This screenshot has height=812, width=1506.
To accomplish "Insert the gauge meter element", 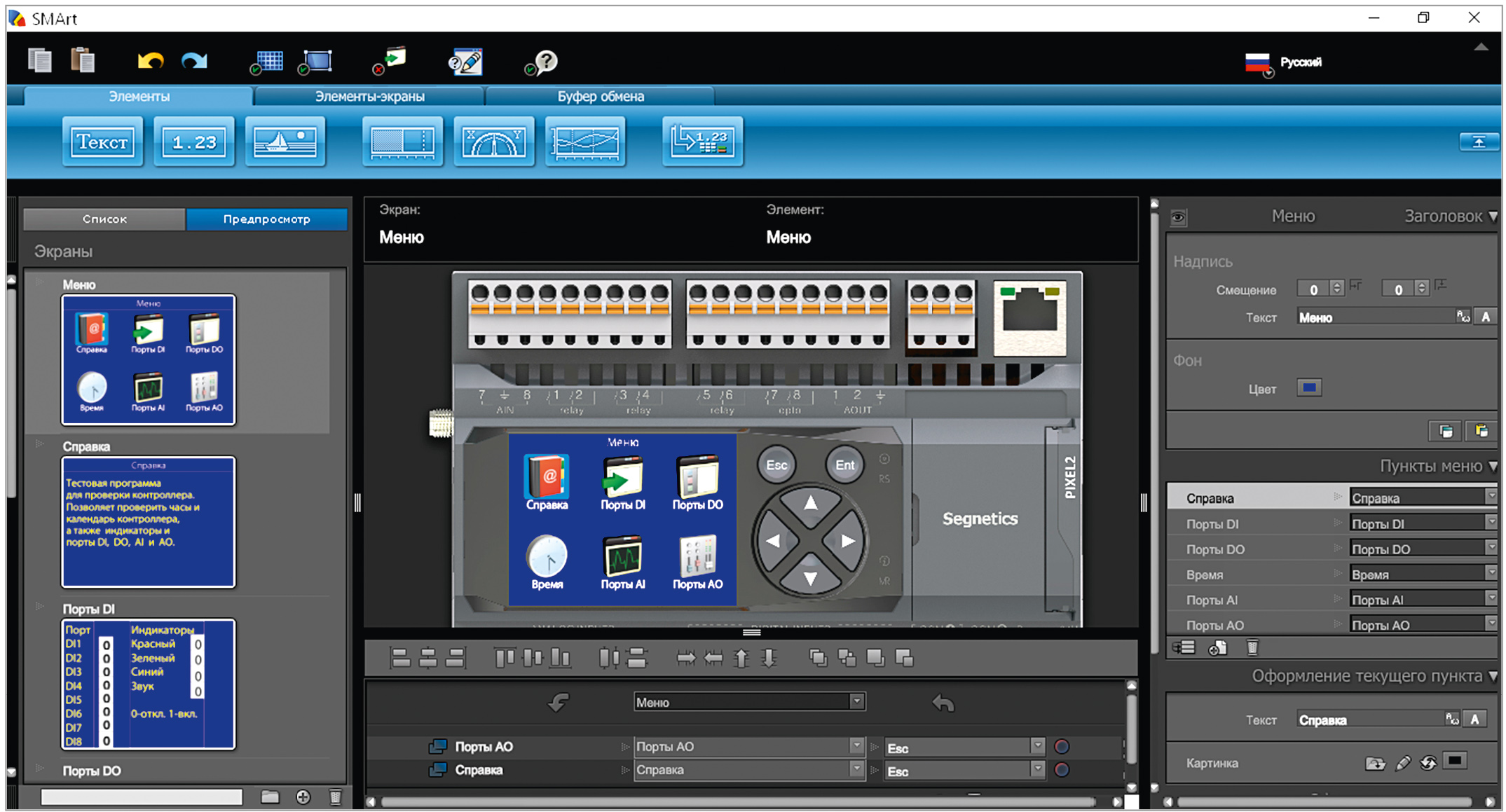I will (494, 142).
